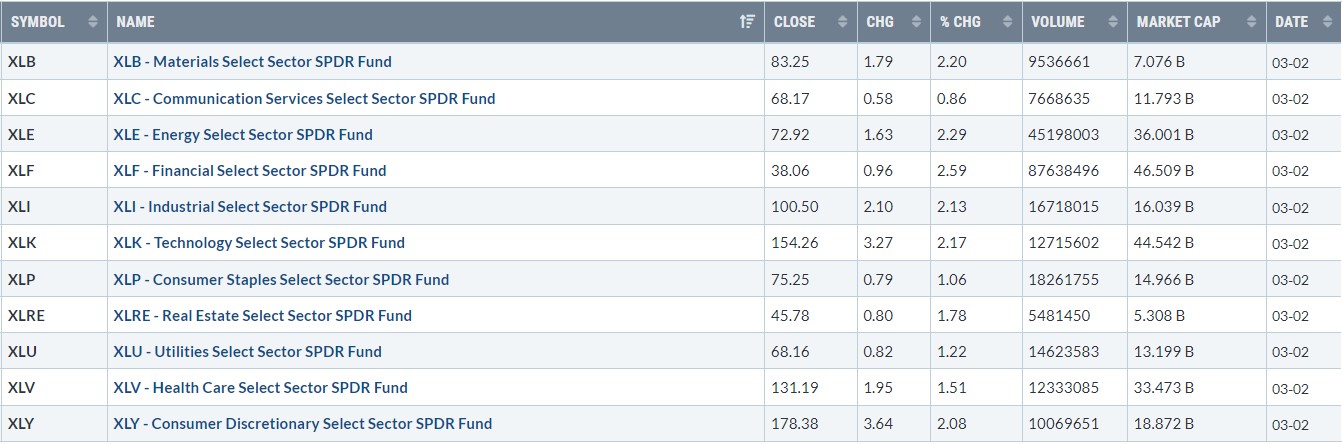The width and height of the screenshot is (1342, 444).
Task: Click the Name column active sort icon
Action: click(x=746, y=22)
